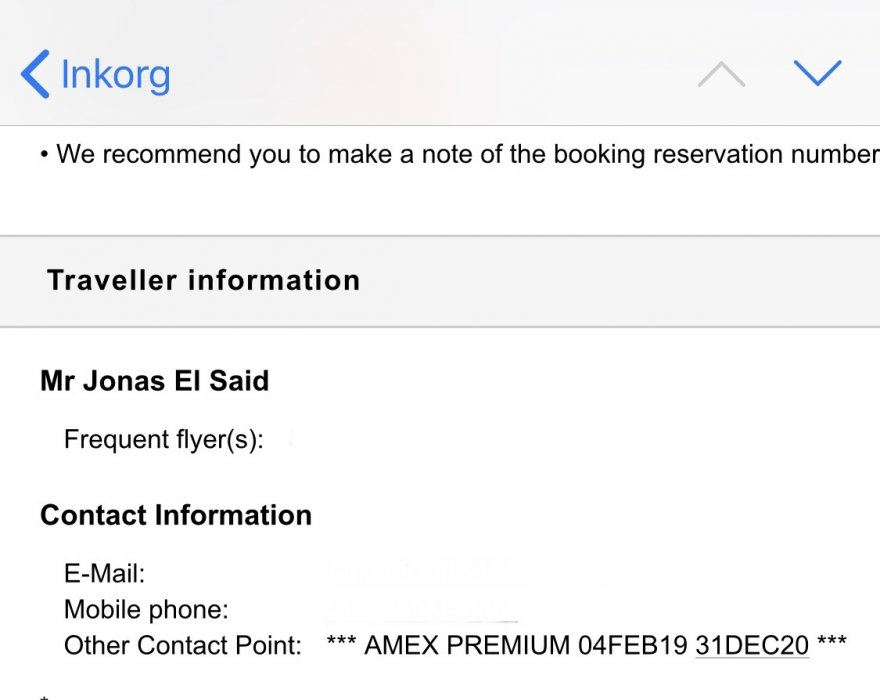Click the Frequent flyer(s) label
This screenshot has height=700, width=880.
point(163,439)
